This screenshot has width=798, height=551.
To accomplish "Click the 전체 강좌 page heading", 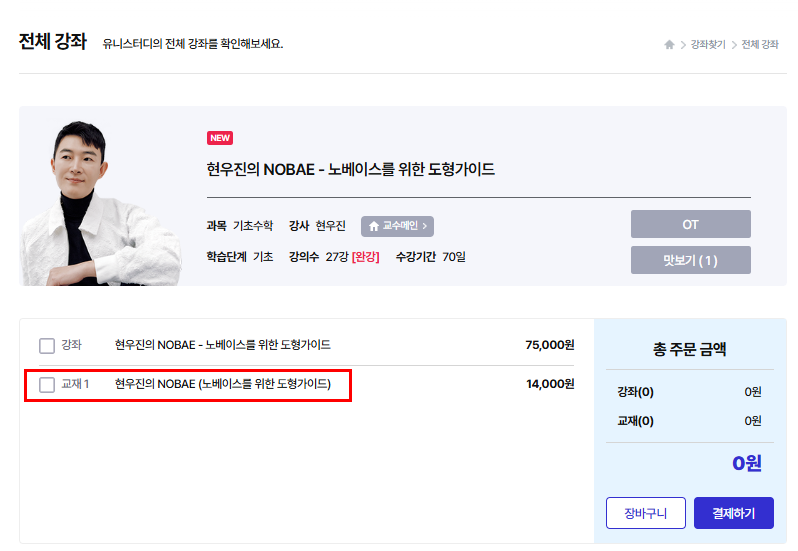I will [x=52, y=43].
